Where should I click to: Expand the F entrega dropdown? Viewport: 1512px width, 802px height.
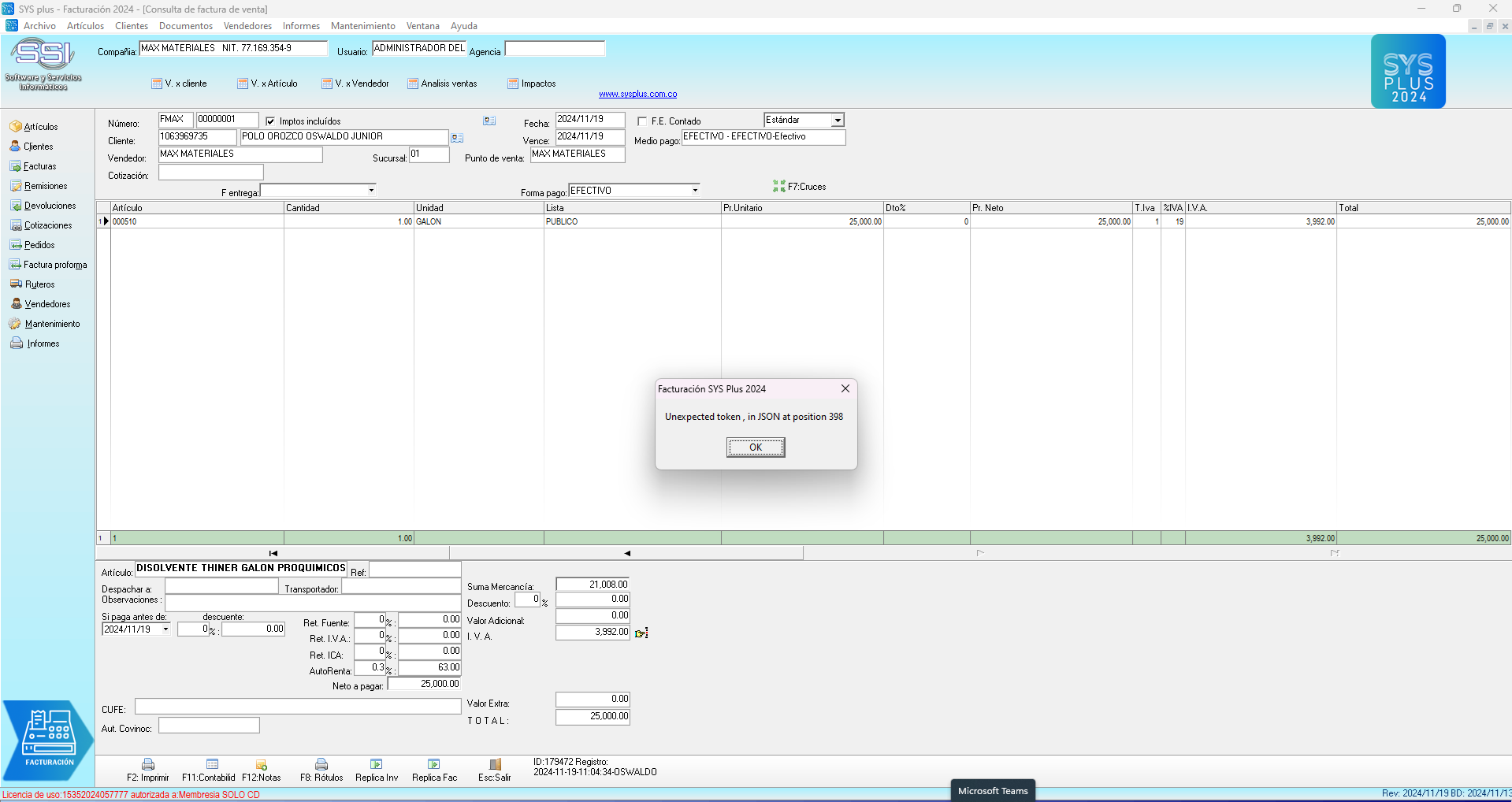(371, 190)
